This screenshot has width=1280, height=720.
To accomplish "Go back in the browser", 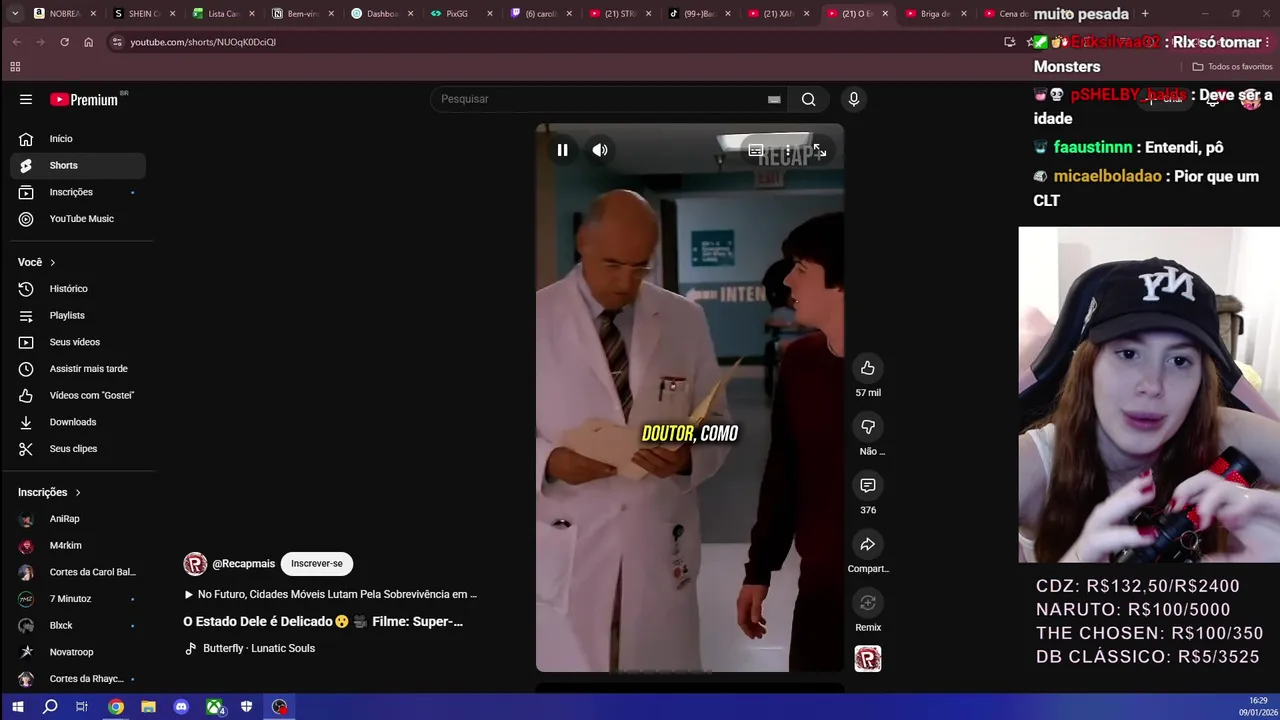I will [16, 42].
